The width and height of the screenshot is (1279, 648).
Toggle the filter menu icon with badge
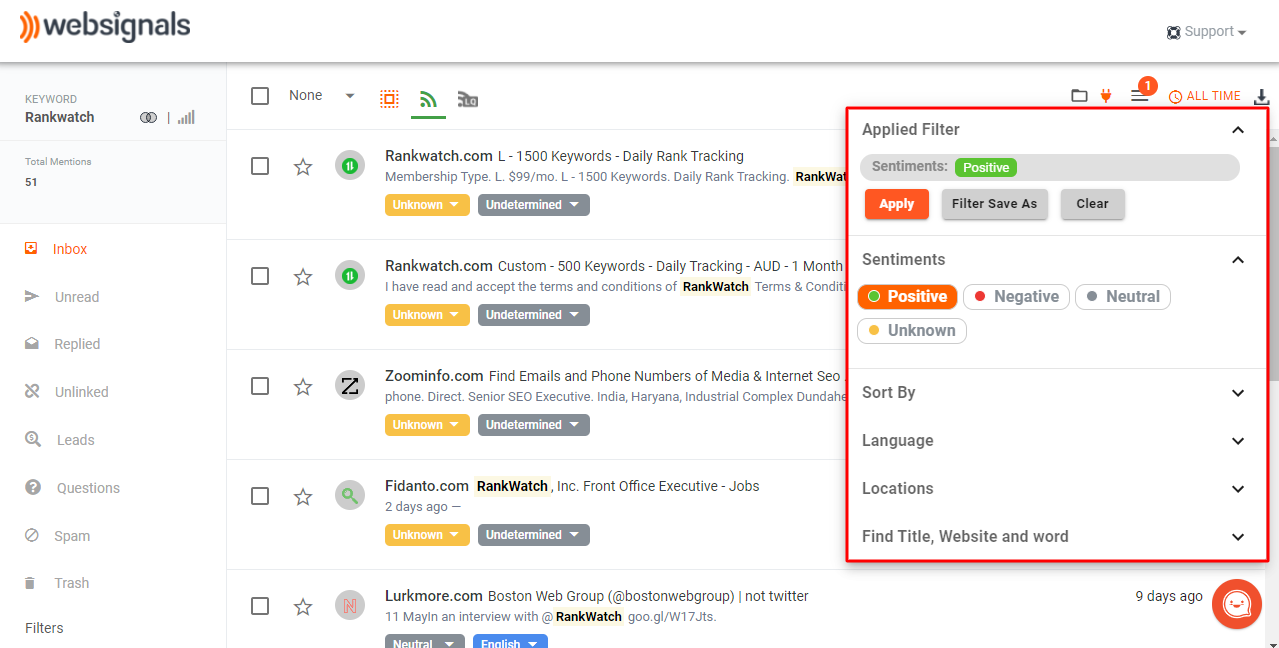1140,96
